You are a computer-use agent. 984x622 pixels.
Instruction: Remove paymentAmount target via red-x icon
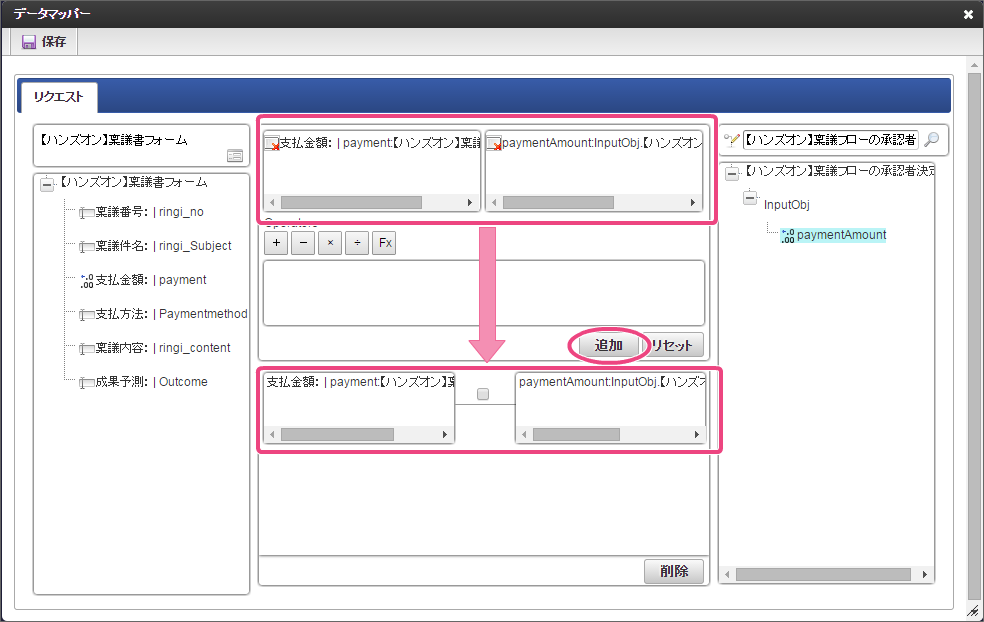(x=495, y=144)
